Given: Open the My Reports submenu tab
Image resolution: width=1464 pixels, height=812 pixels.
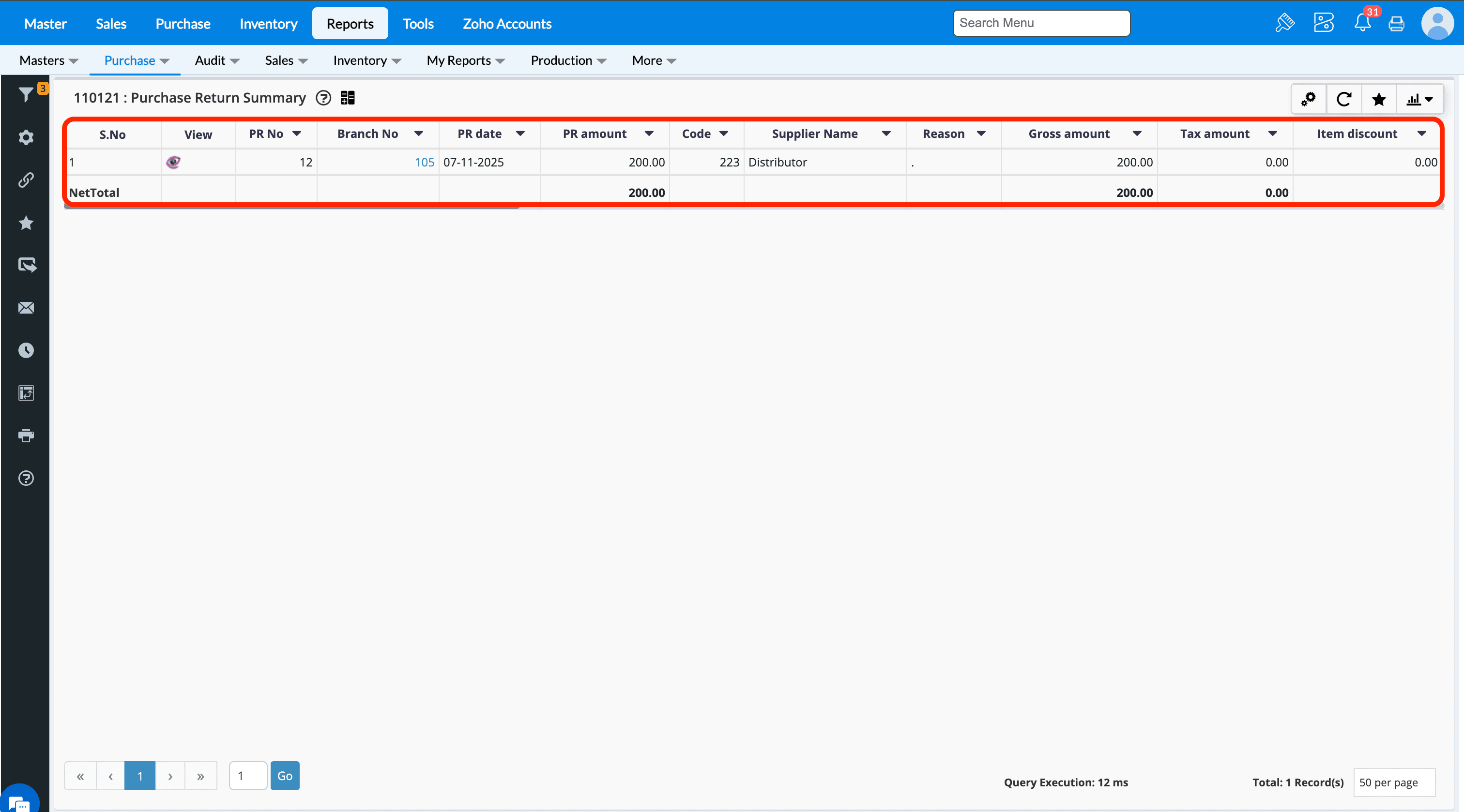Looking at the screenshot, I should tap(465, 60).
